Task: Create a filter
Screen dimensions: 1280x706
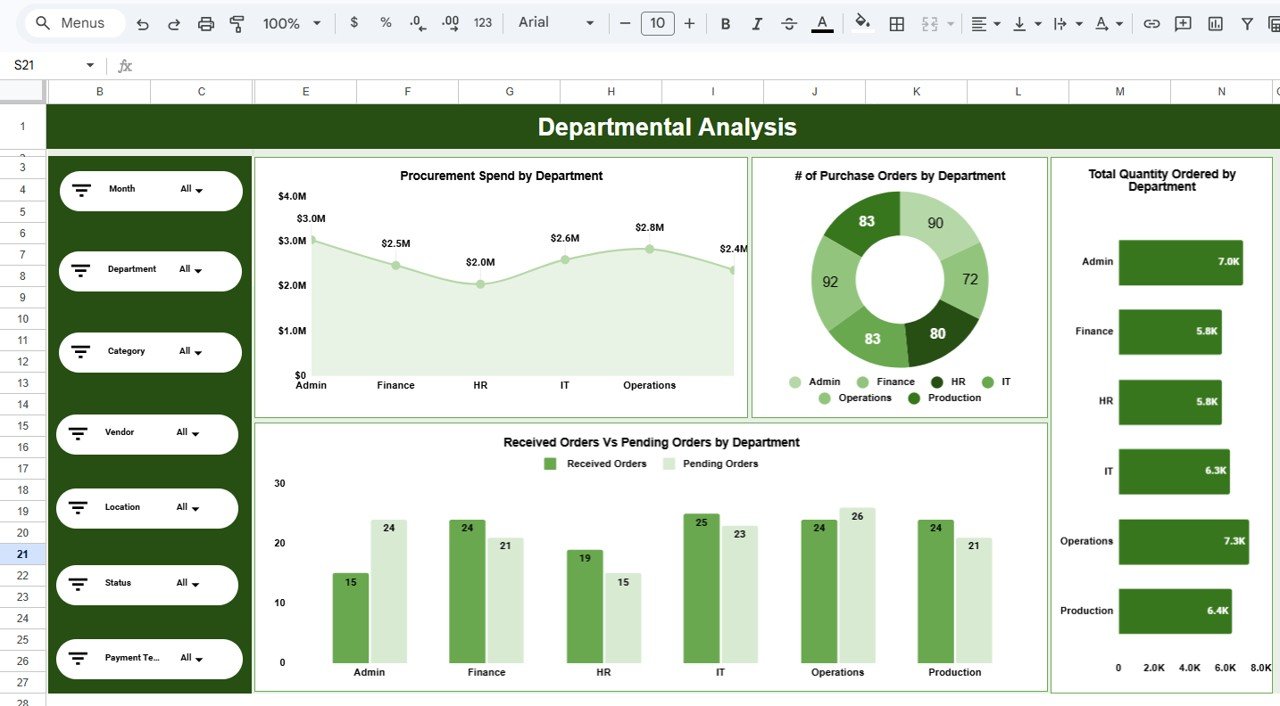Action: pos(1245,22)
